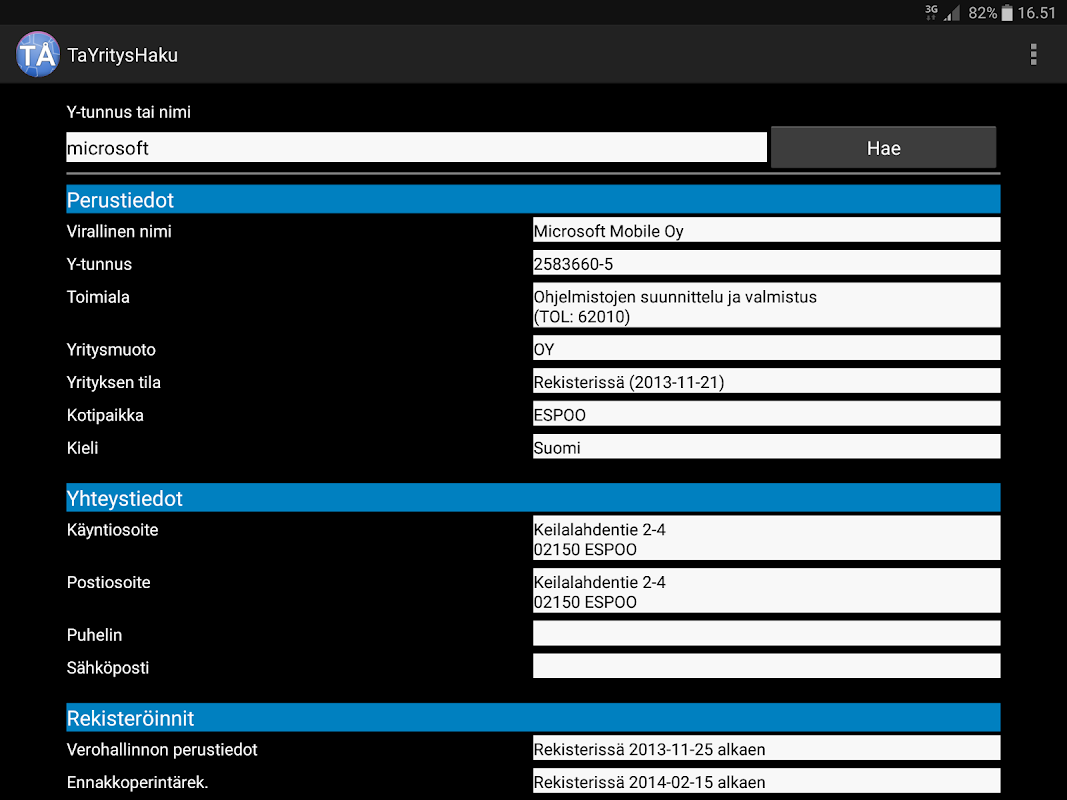Tap the Rekisterissä 2014-02-15 alkaen field
The height and width of the screenshot is (800, 1067).
pyautogui.click(x=766, y=781)
